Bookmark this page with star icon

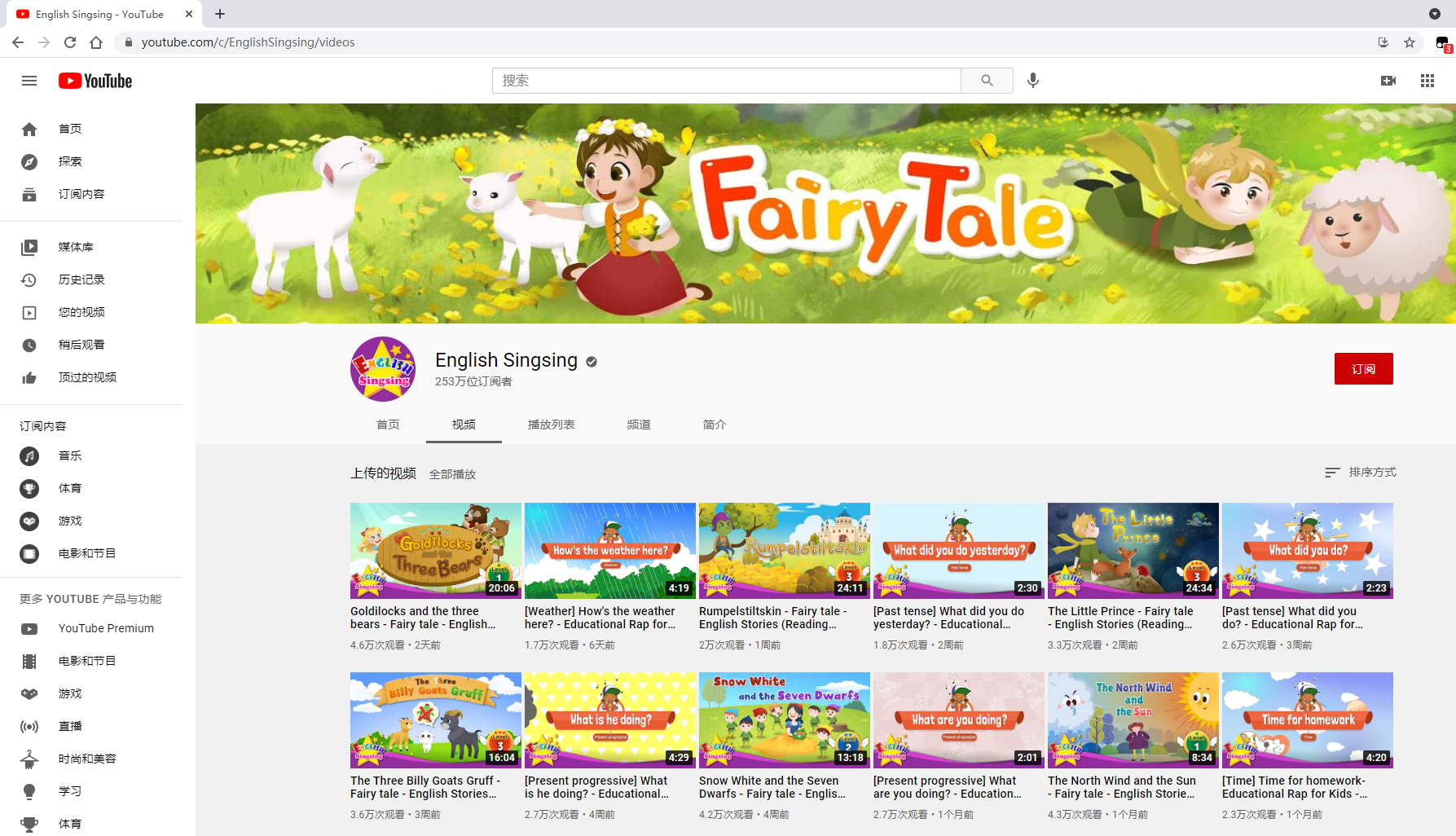(x=1410, y=42)
